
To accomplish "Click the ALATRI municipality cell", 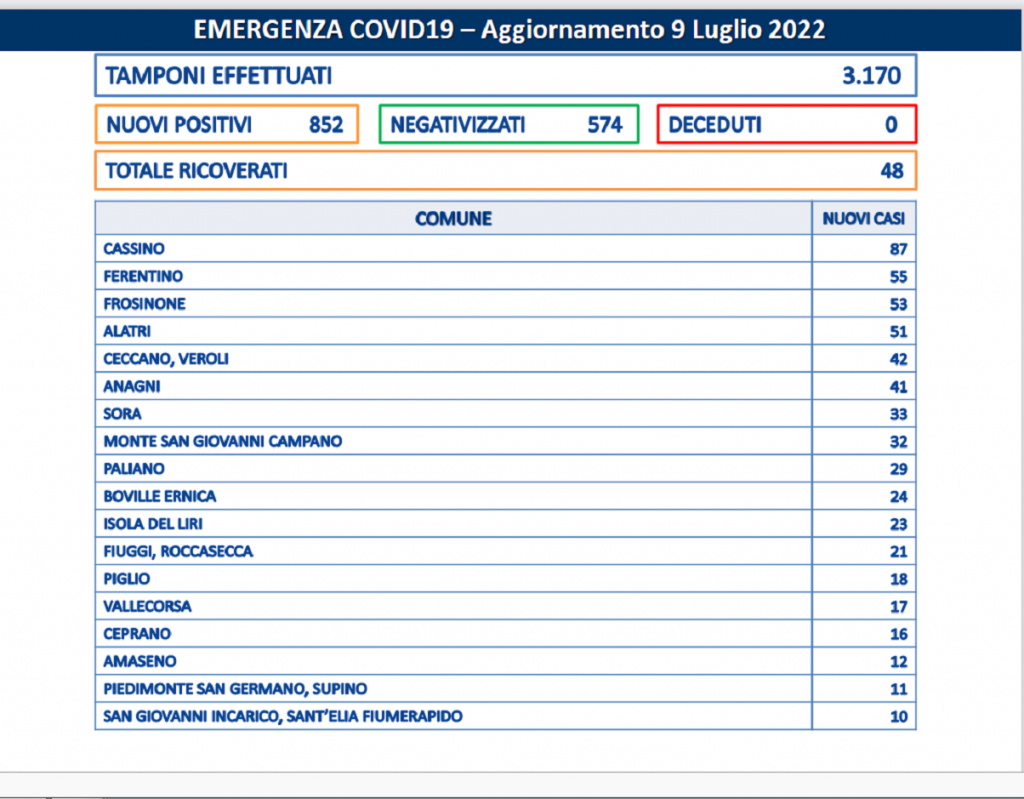I will click(127, 331).
